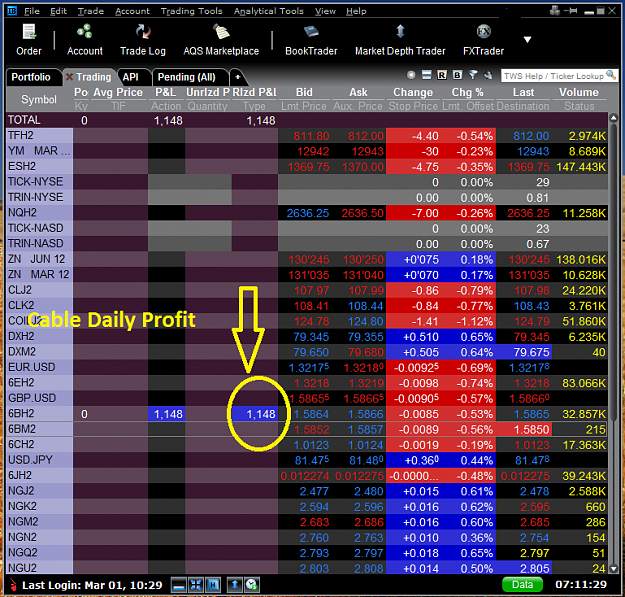625x597 pixels.
Task: Open the Account menu
Action: [132, 11]
